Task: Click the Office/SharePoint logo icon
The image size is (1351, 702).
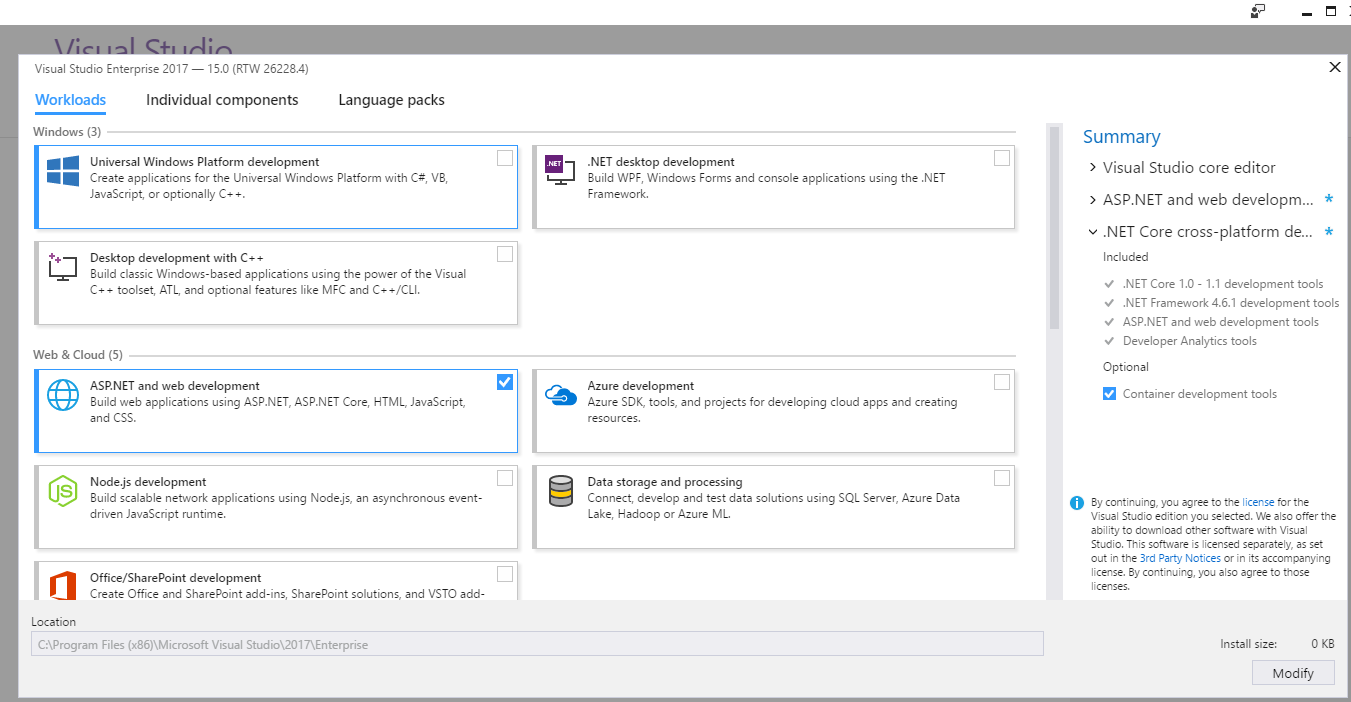Action: tap(63, 586)
